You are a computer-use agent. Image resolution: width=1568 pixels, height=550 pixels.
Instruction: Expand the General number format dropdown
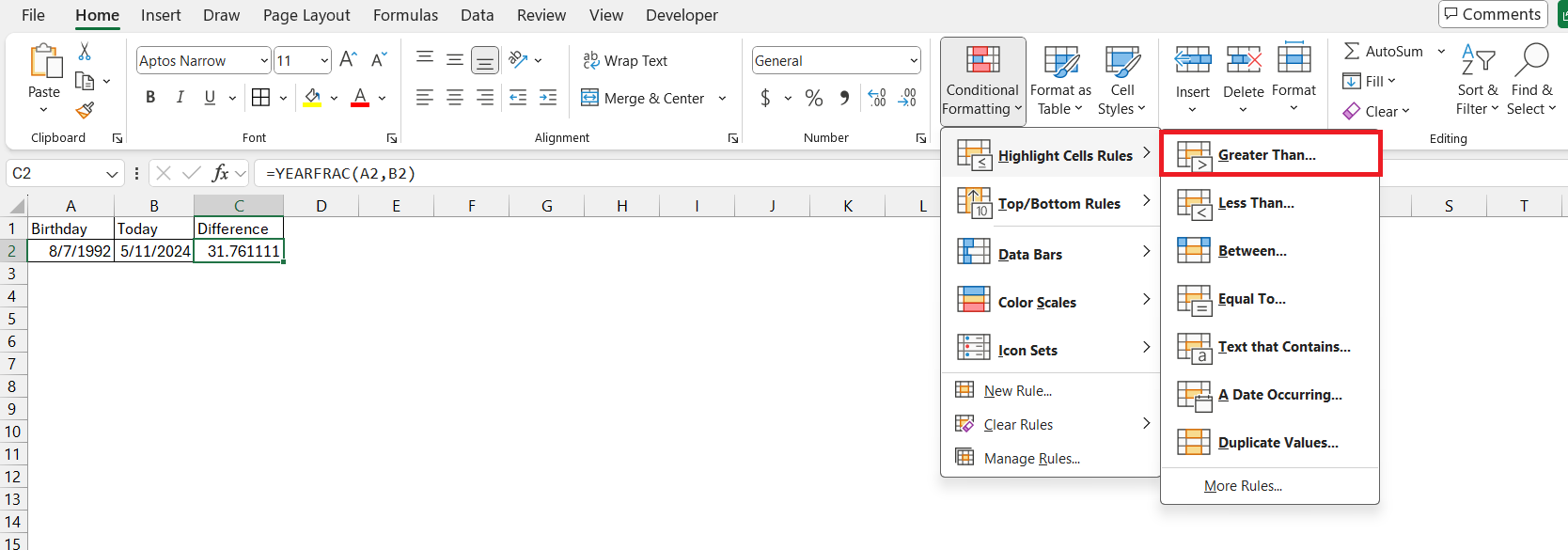pos(914,60)
